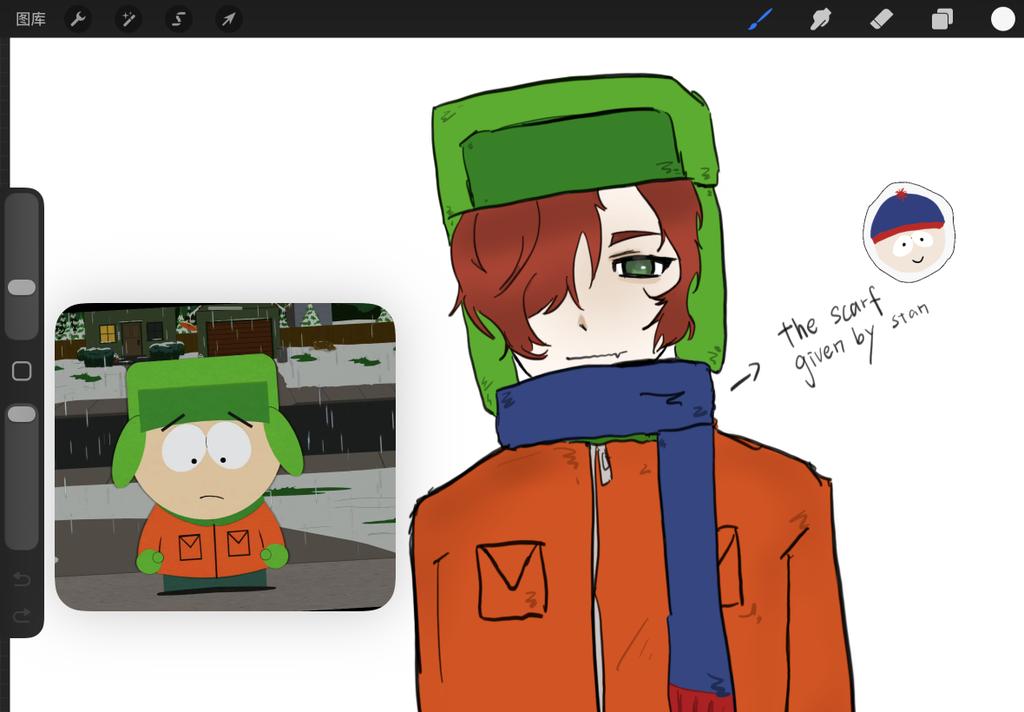The height and width of the screenshot is (712, 1024).
Task: Select the Eraser tool
Action: pos(881,19)
